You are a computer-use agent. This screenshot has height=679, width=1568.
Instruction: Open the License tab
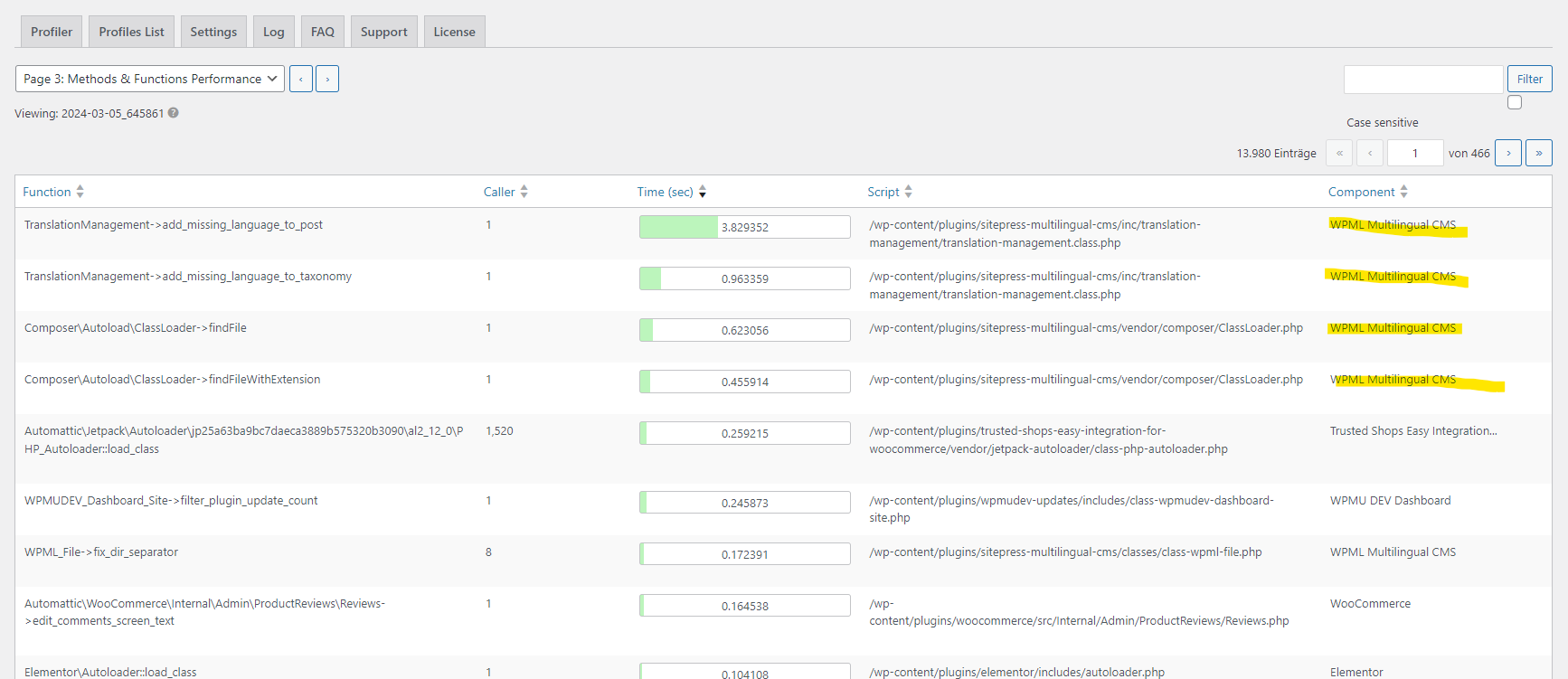click(454, 32)
